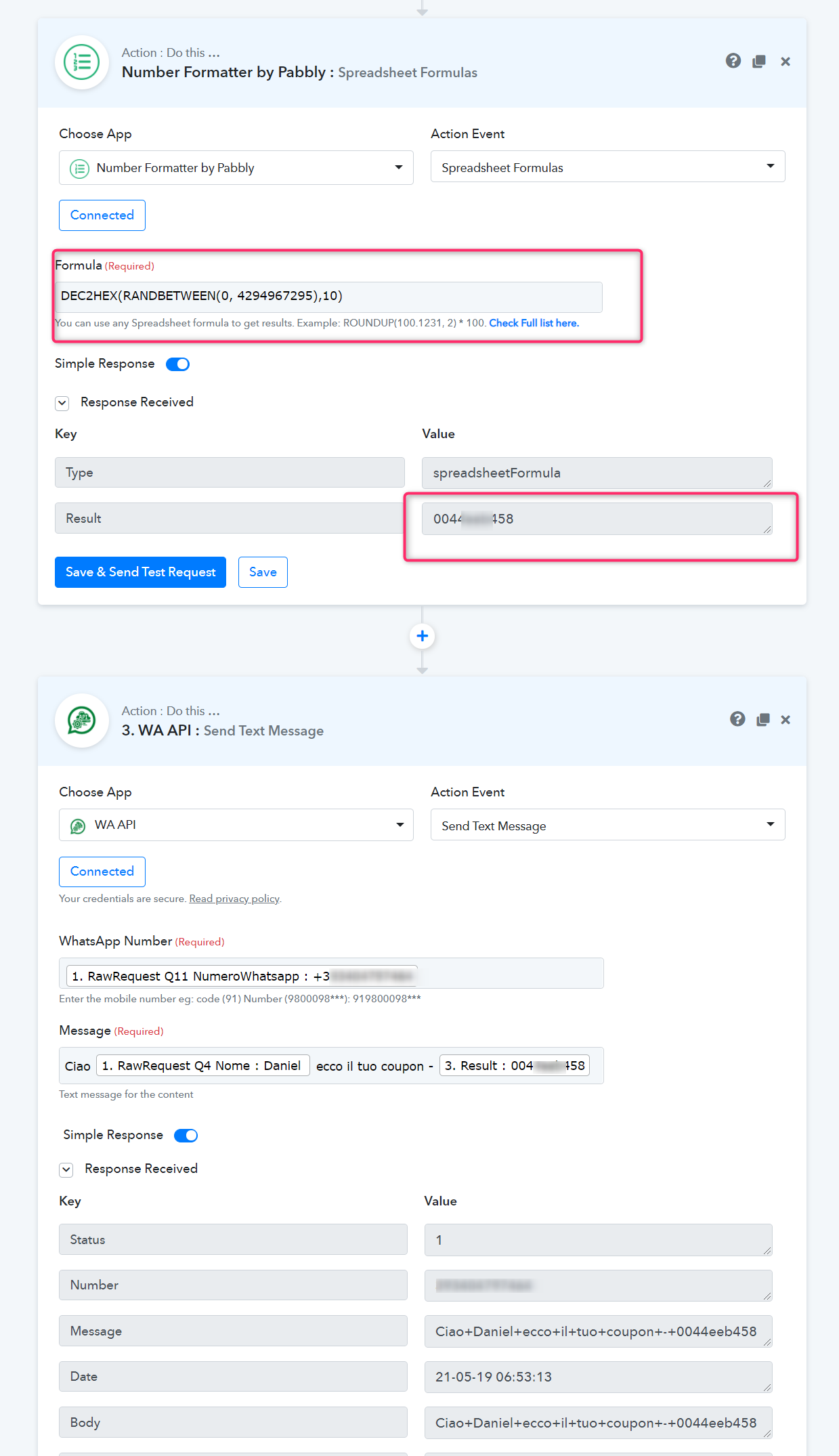The width and height of the screenshot is (839, 1456).
Task: Select the spreadsheetFormula value field
Action: point(597,473)
